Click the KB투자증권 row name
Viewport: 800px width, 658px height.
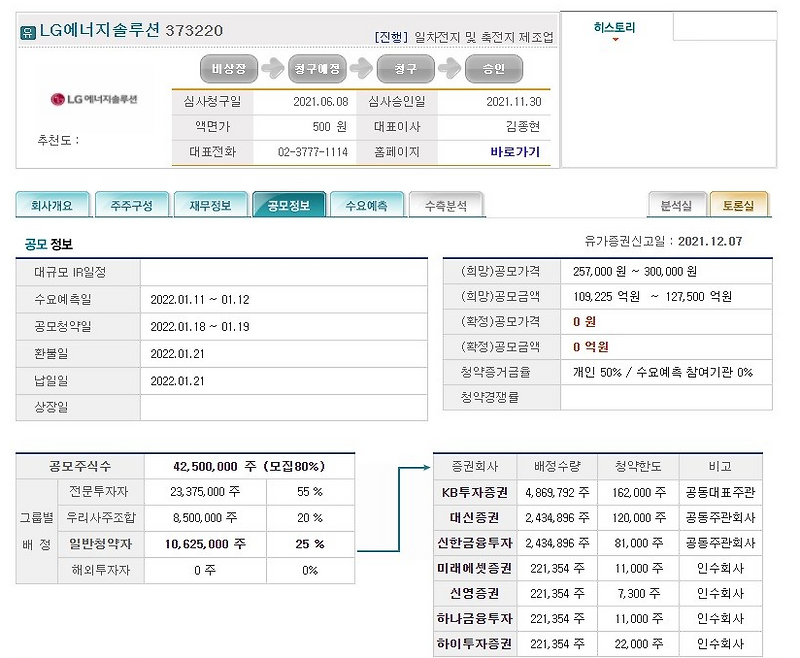coord(474,492)
